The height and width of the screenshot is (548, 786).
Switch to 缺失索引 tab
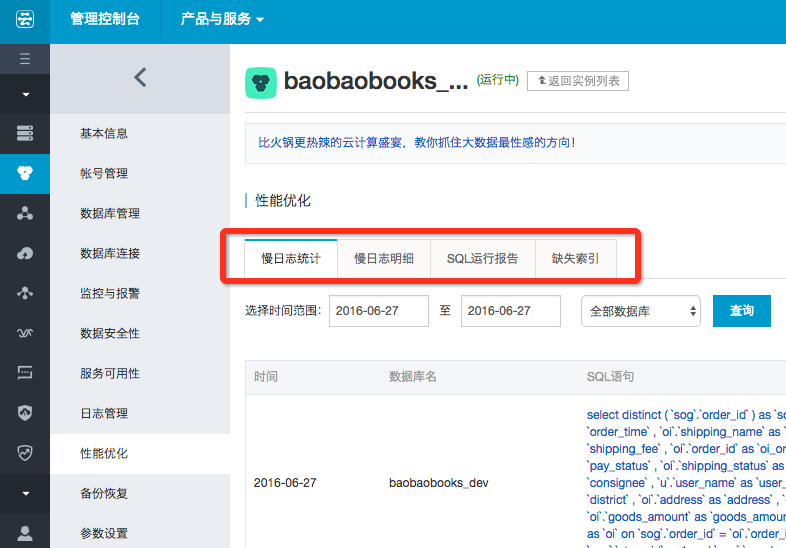click(x=576, y=259)
